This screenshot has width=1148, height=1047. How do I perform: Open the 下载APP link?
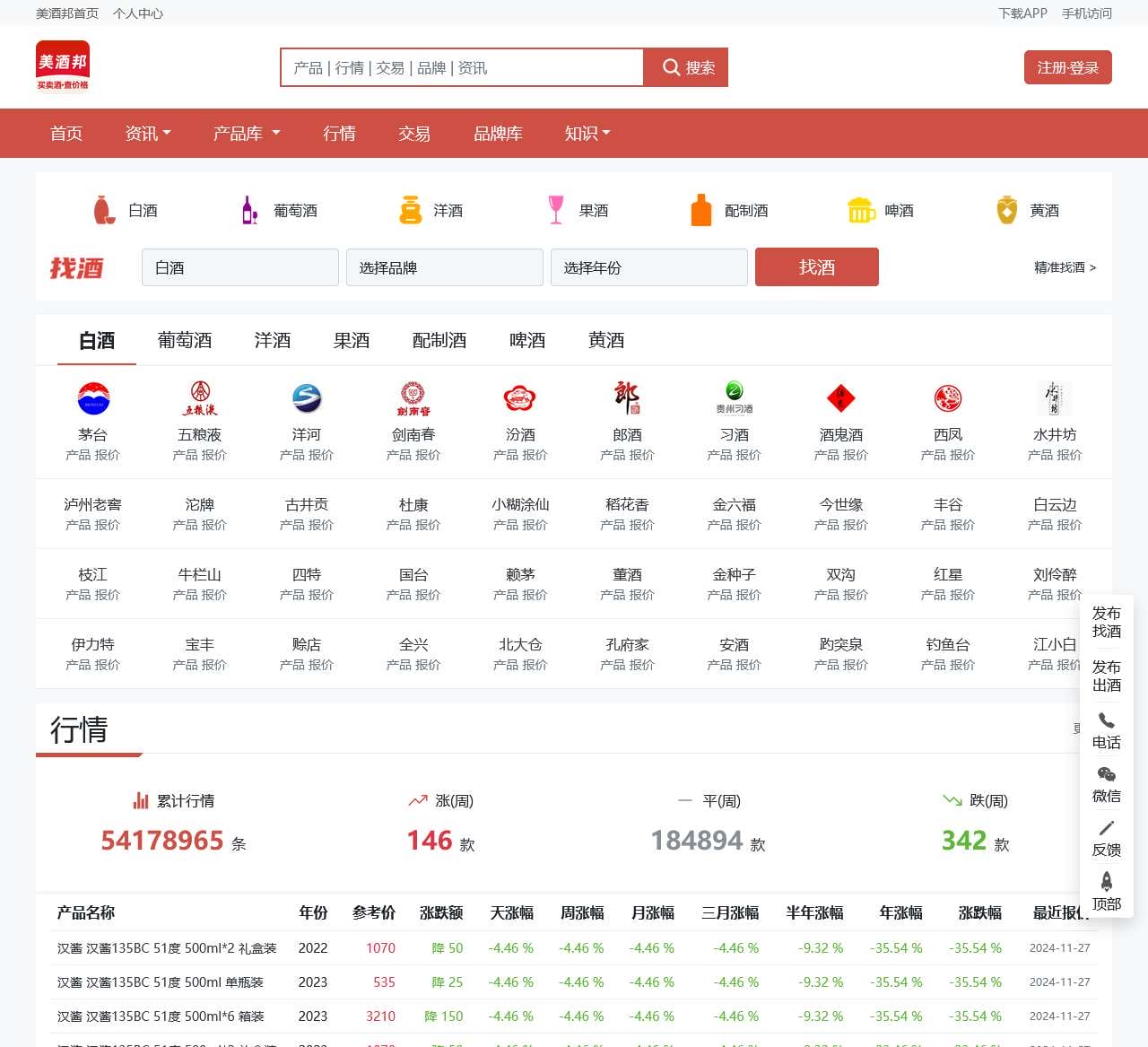pyautogui.click(x=1022, y=13)
